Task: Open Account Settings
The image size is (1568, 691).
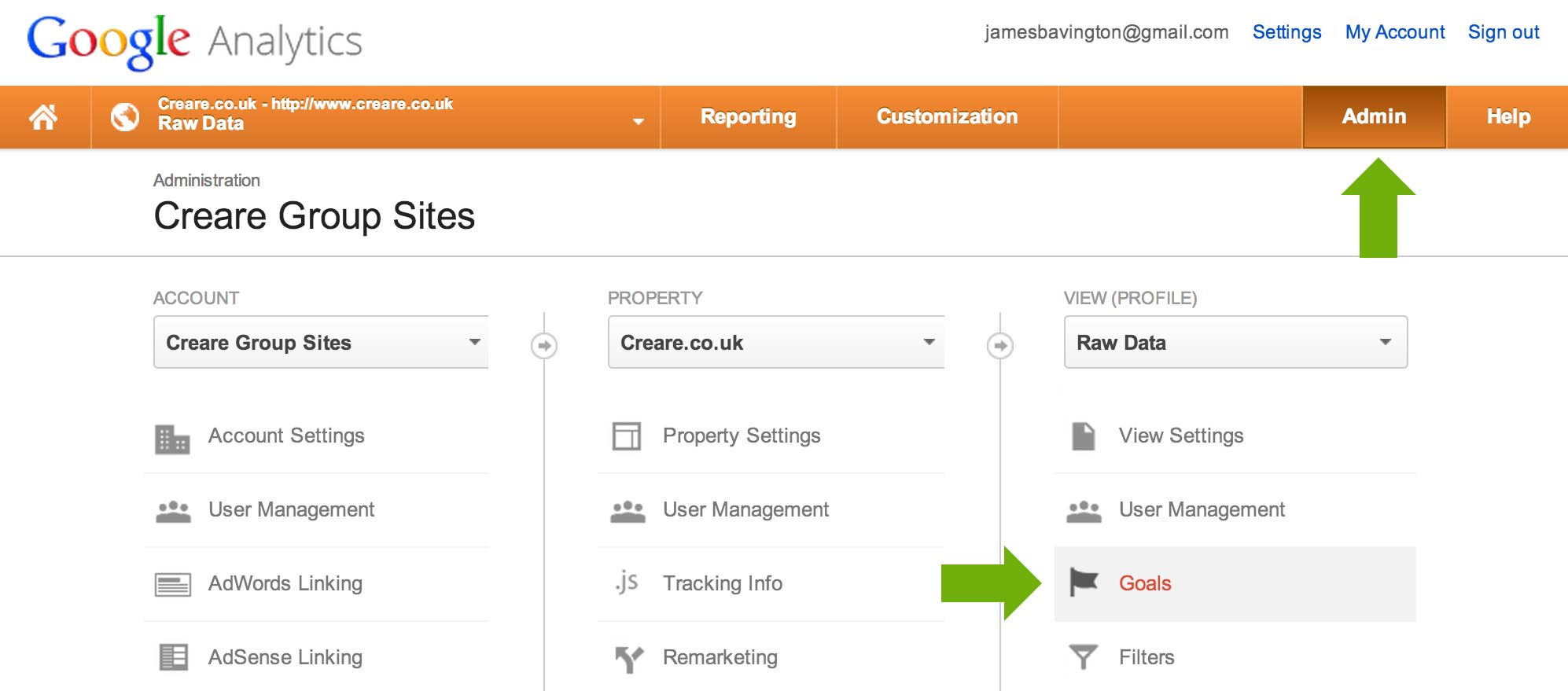Action: point(286,436)
